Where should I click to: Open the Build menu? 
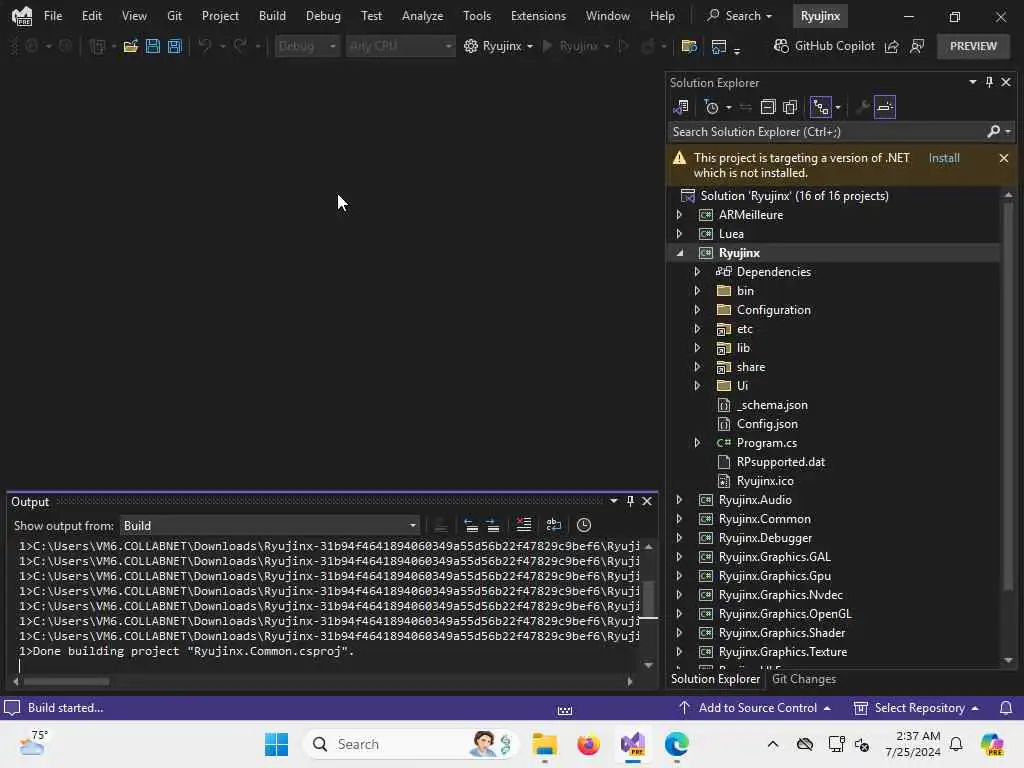pyautogui.click(x=272, y=16)
